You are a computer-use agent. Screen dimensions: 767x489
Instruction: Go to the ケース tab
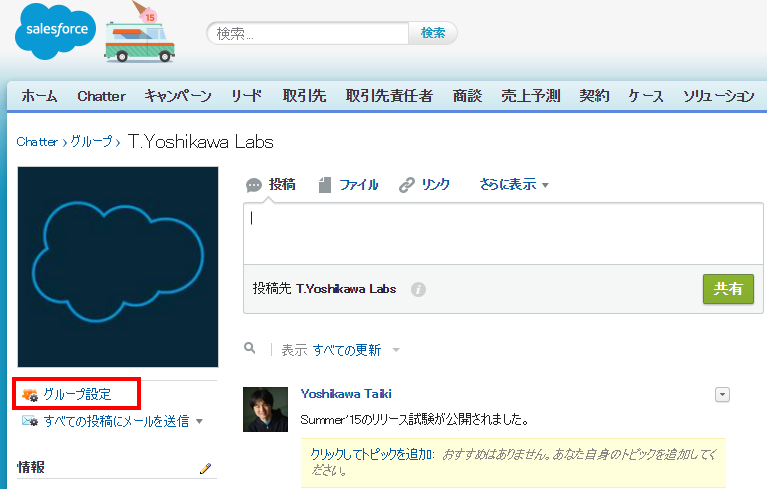pyautogui.click(x=646, y=96)
